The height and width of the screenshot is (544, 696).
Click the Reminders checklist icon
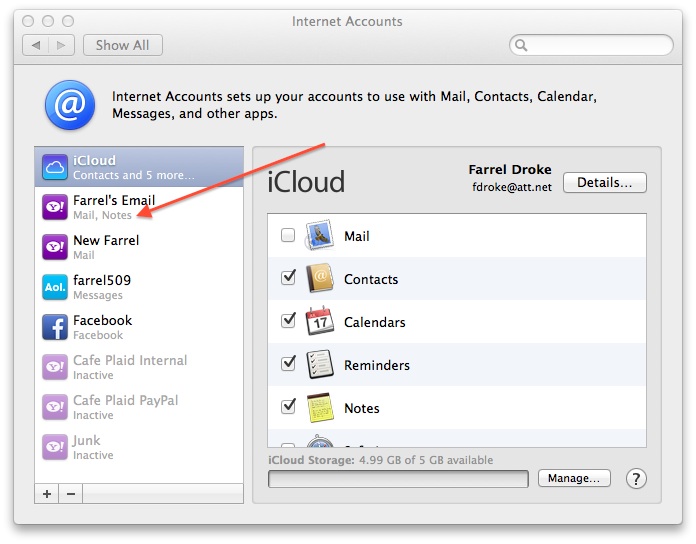click(x=320, y=364)
